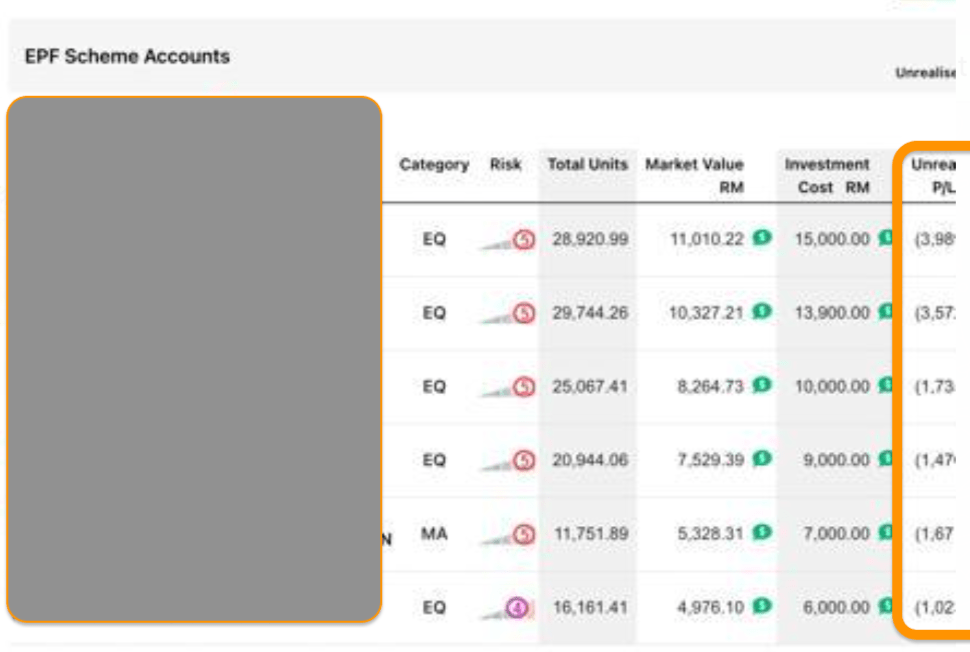Screen dimensions: 970x652
Task: Click green icon next to 4,976.10
Action: click(762, 606)
